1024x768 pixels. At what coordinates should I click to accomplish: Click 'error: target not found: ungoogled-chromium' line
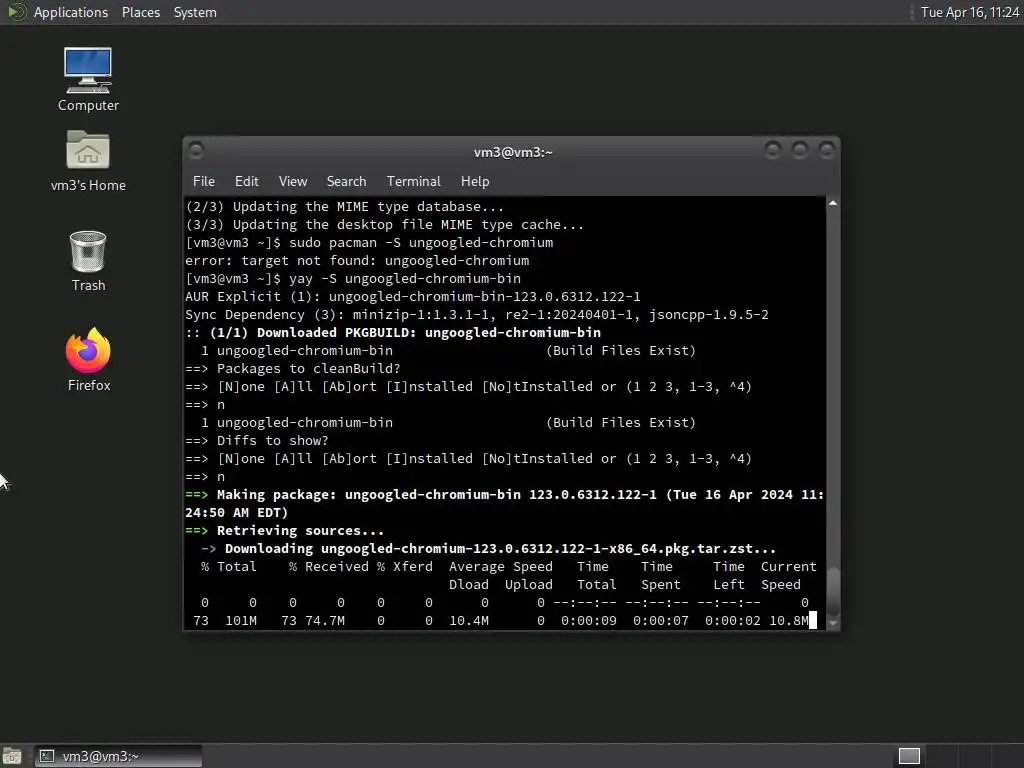357,261
